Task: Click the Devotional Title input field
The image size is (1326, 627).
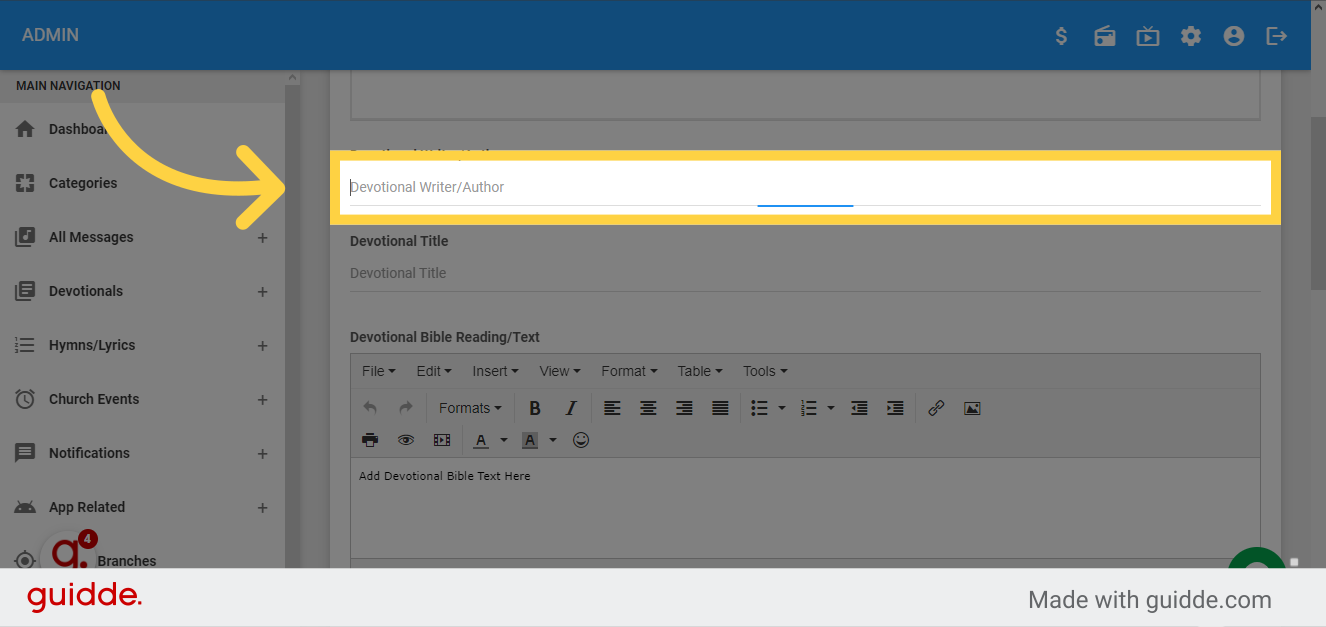Action: point(804,273)
